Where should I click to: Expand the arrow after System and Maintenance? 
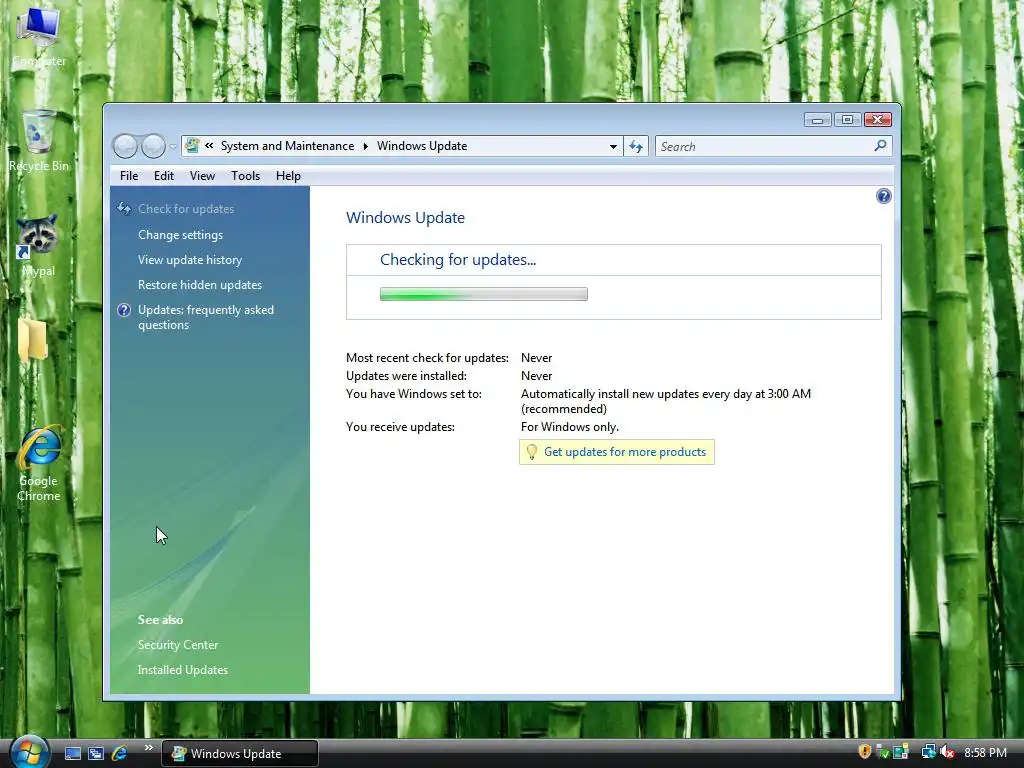(365, 146)
